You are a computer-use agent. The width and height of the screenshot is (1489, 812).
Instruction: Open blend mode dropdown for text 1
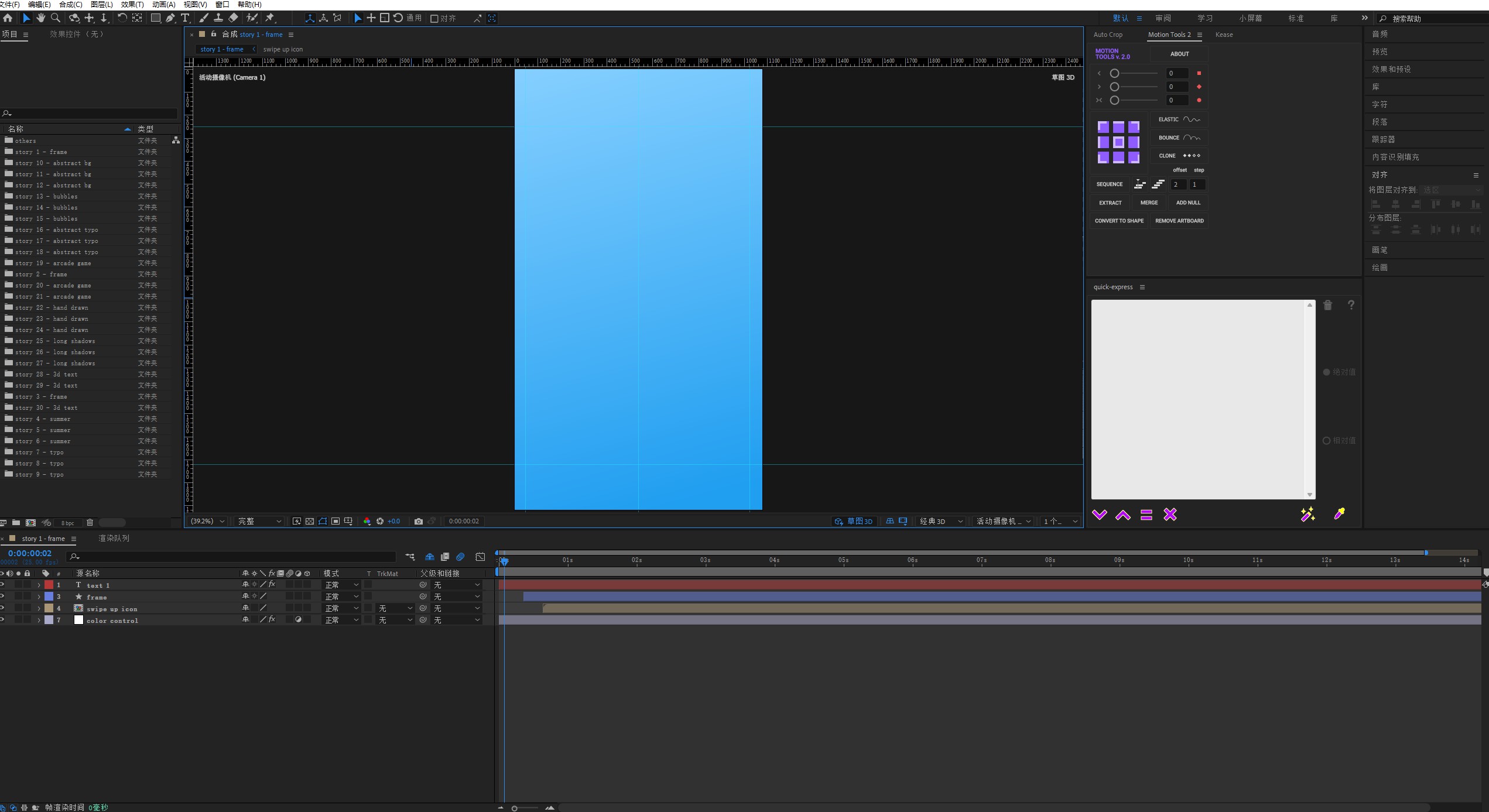click(x=341, y=585)
